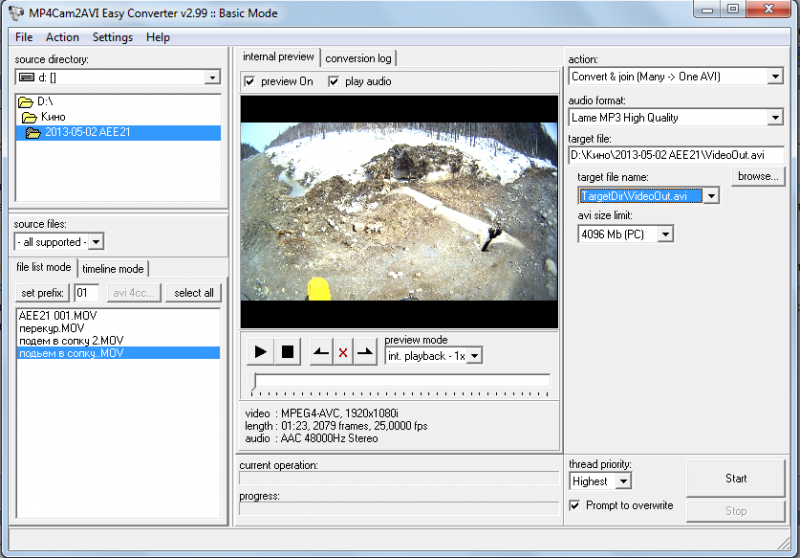The image size is (800, 558).
Task: Open the Settings menu
Action: click(x=112, y=37)
